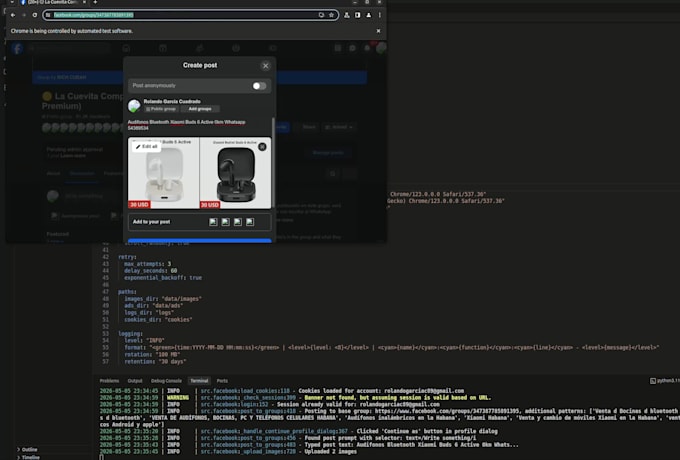Open Chrome profile avatar icon

369,15
